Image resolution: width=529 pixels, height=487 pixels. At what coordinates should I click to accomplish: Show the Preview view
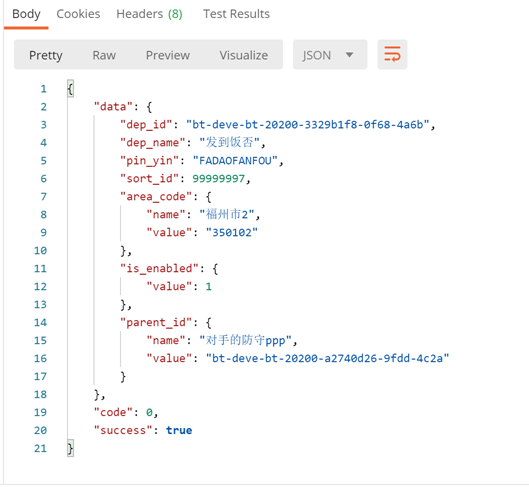pyautogui.click(x=168, y=55)
